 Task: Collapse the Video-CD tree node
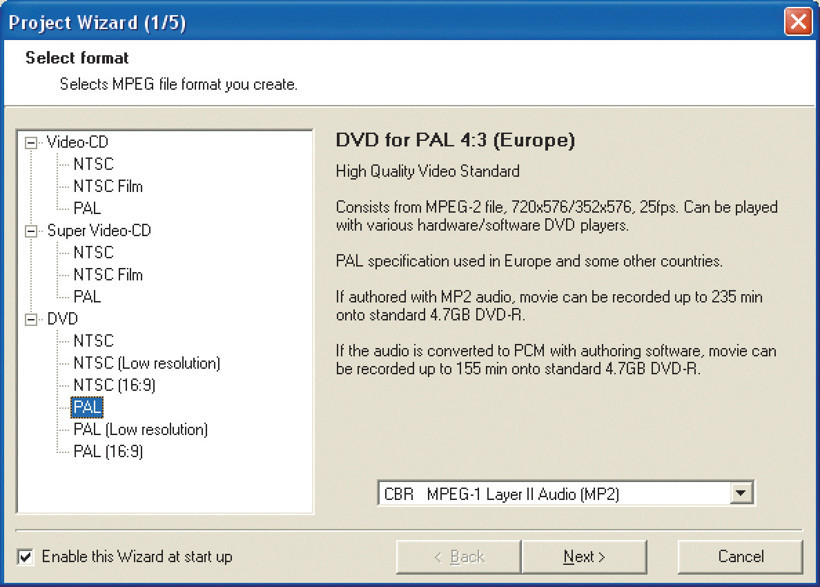pos(31,142)
